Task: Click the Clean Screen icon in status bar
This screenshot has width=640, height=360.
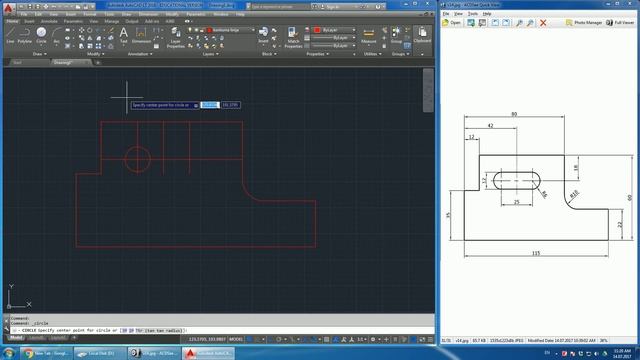Action: click(422, 339)
